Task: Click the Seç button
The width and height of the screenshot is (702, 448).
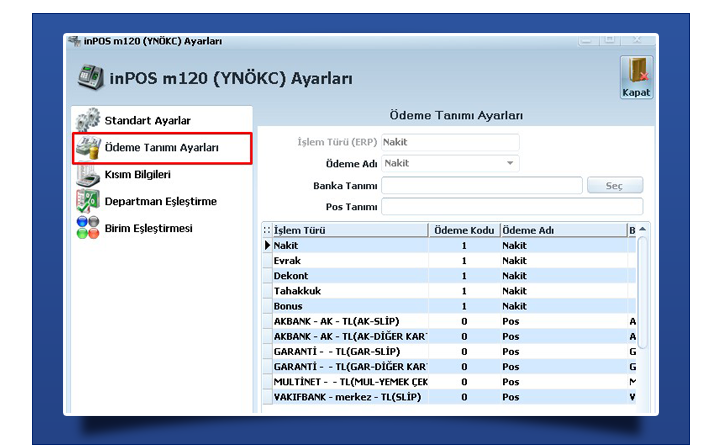Action: pos(615,185)
